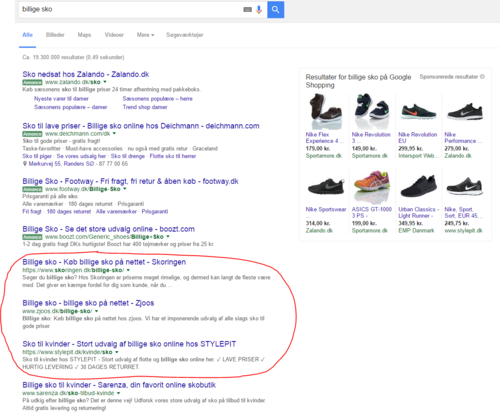Image resolution: width=500 pixels, height=415 pixels.
Task: Open the Nike Flex Experience 4 shoe image
Action: [326, 111]
